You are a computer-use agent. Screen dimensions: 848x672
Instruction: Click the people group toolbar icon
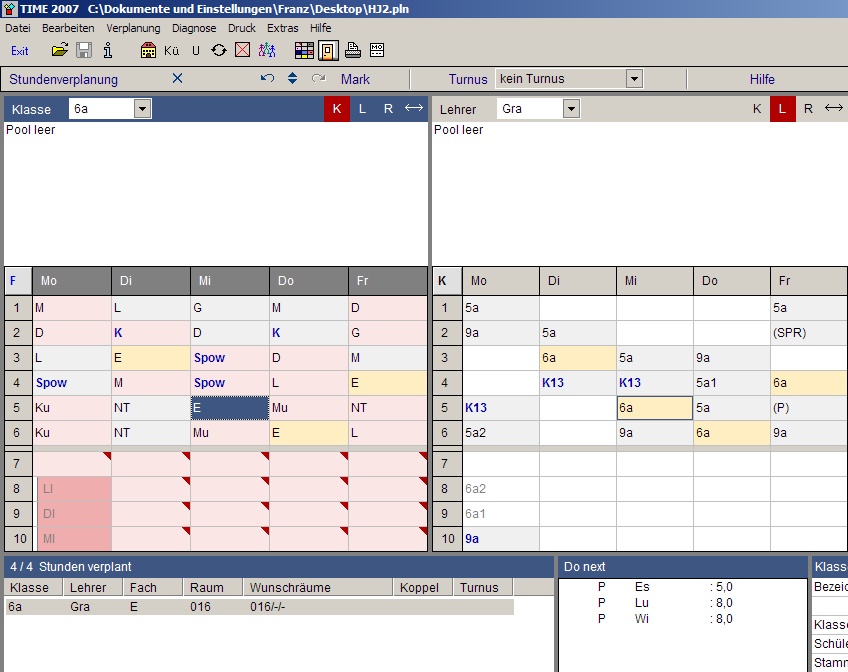coord(267,50)
